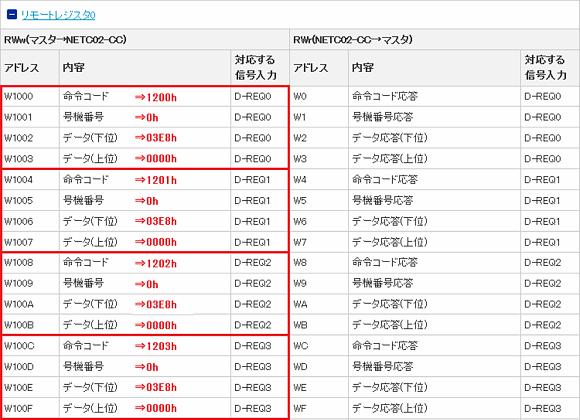Click address cell W1000
This screenshot has height=420, width=580.
click(30, 97)
